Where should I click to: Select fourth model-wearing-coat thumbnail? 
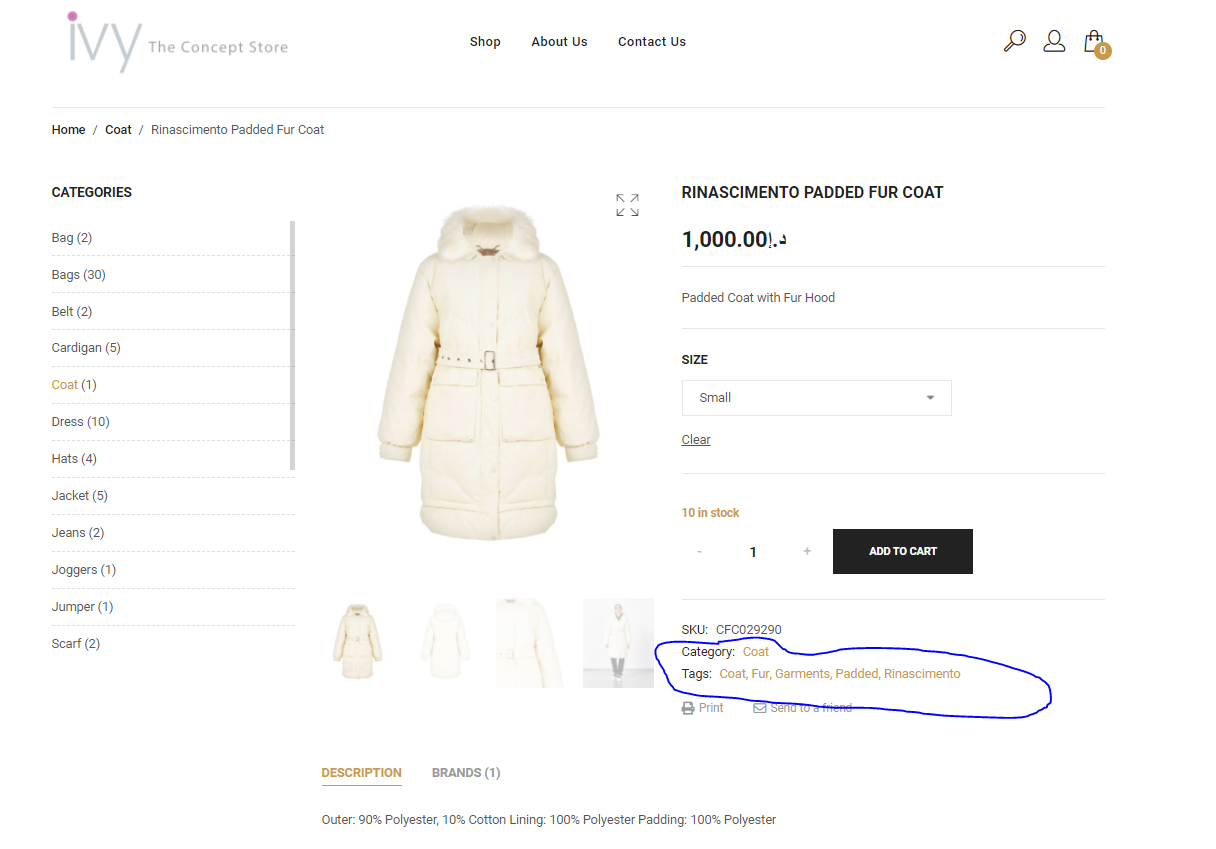click(618, 643)
